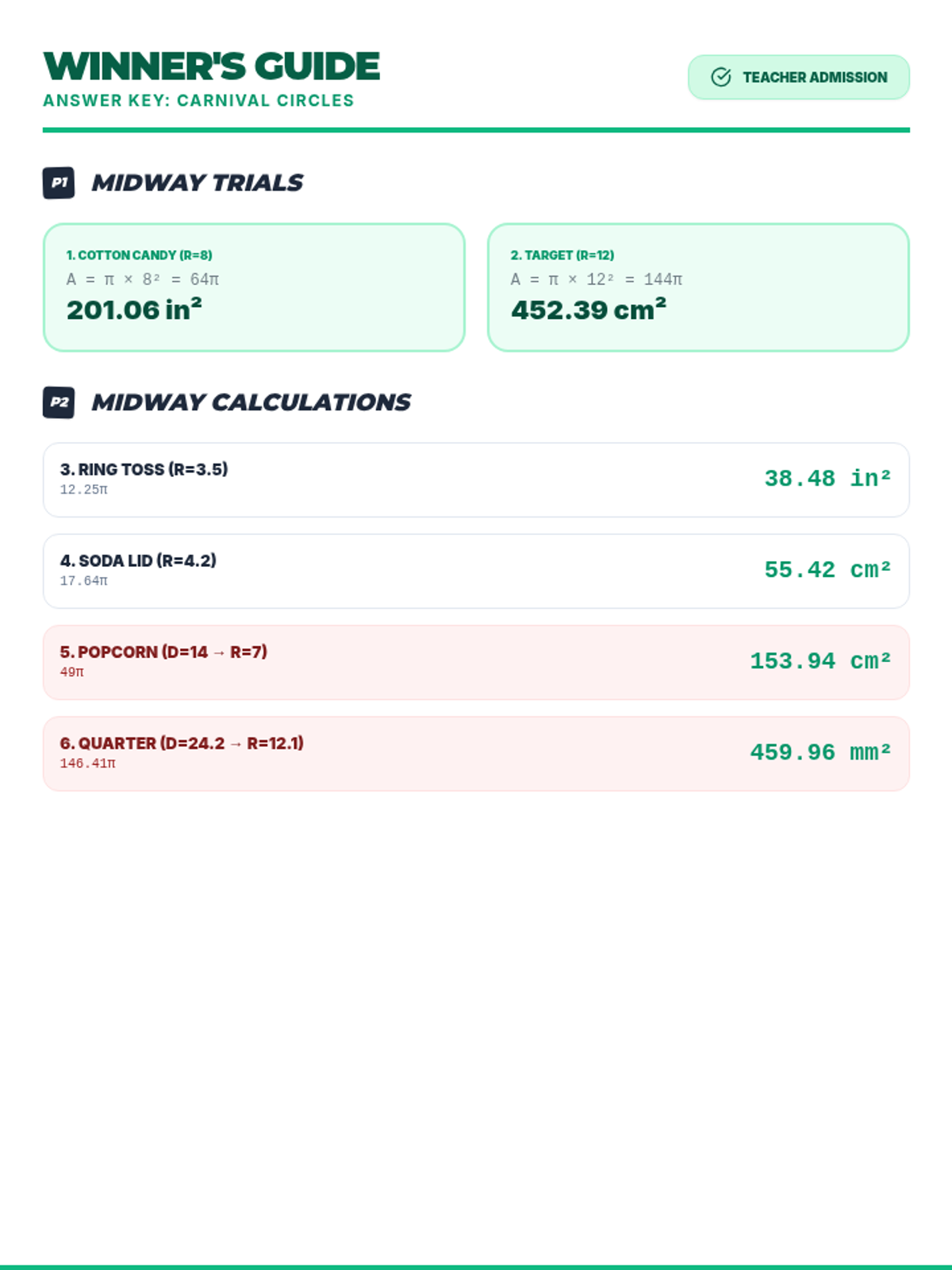Select the Soda Lid (R=4.2) row
Screen dimensions: 952x1270
point(476,571)
